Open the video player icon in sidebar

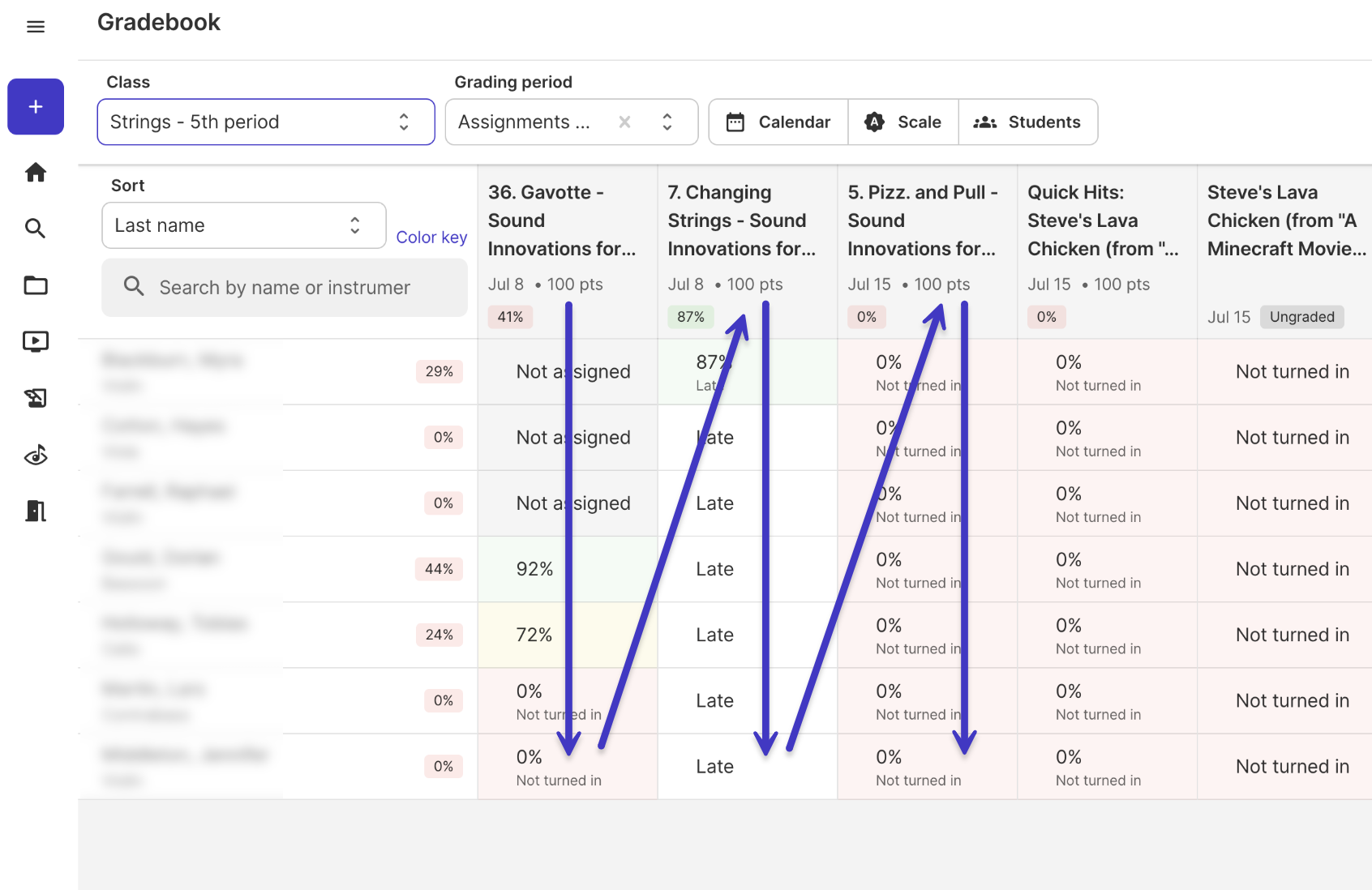[36, 341]
